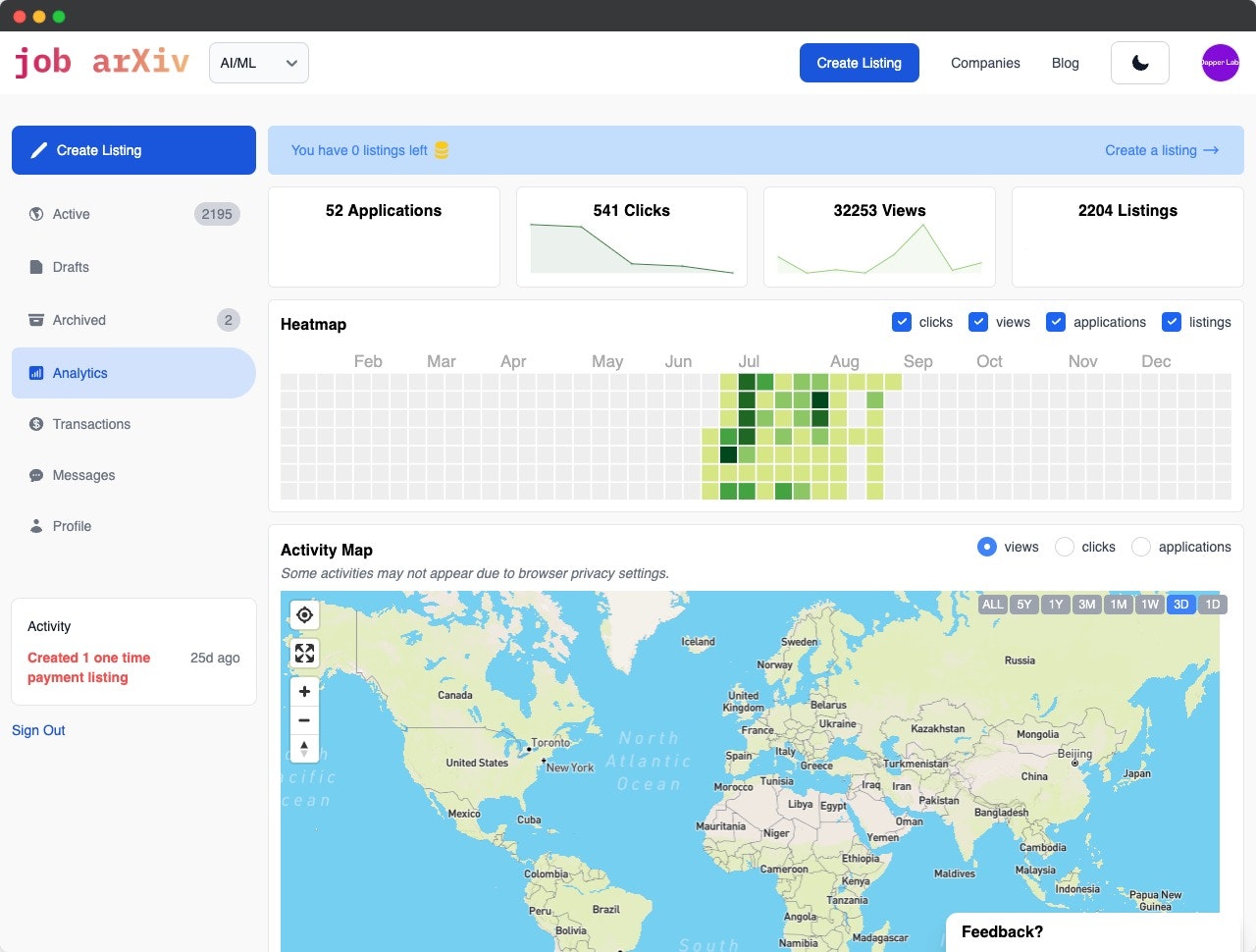1256x952 pixels.
Task: Select the views radio on Activity Map
Action: click(x=987, y=547)
